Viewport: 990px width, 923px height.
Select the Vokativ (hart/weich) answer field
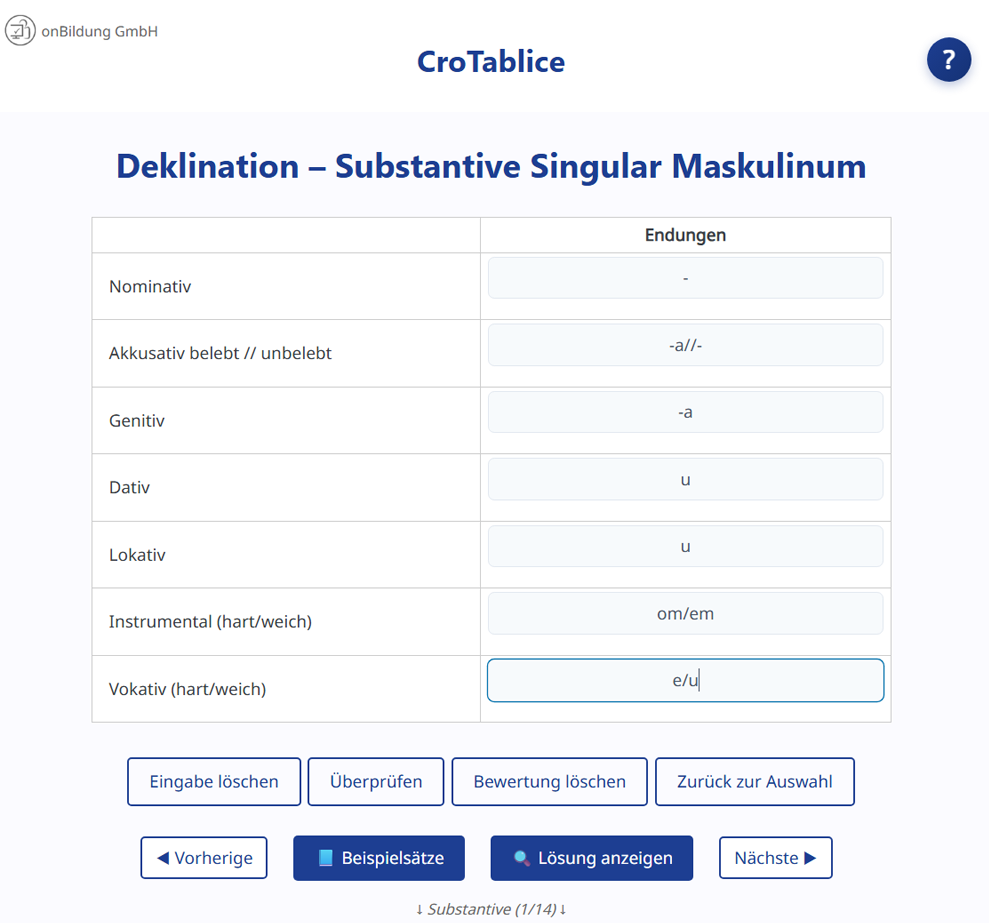point(685,680)
